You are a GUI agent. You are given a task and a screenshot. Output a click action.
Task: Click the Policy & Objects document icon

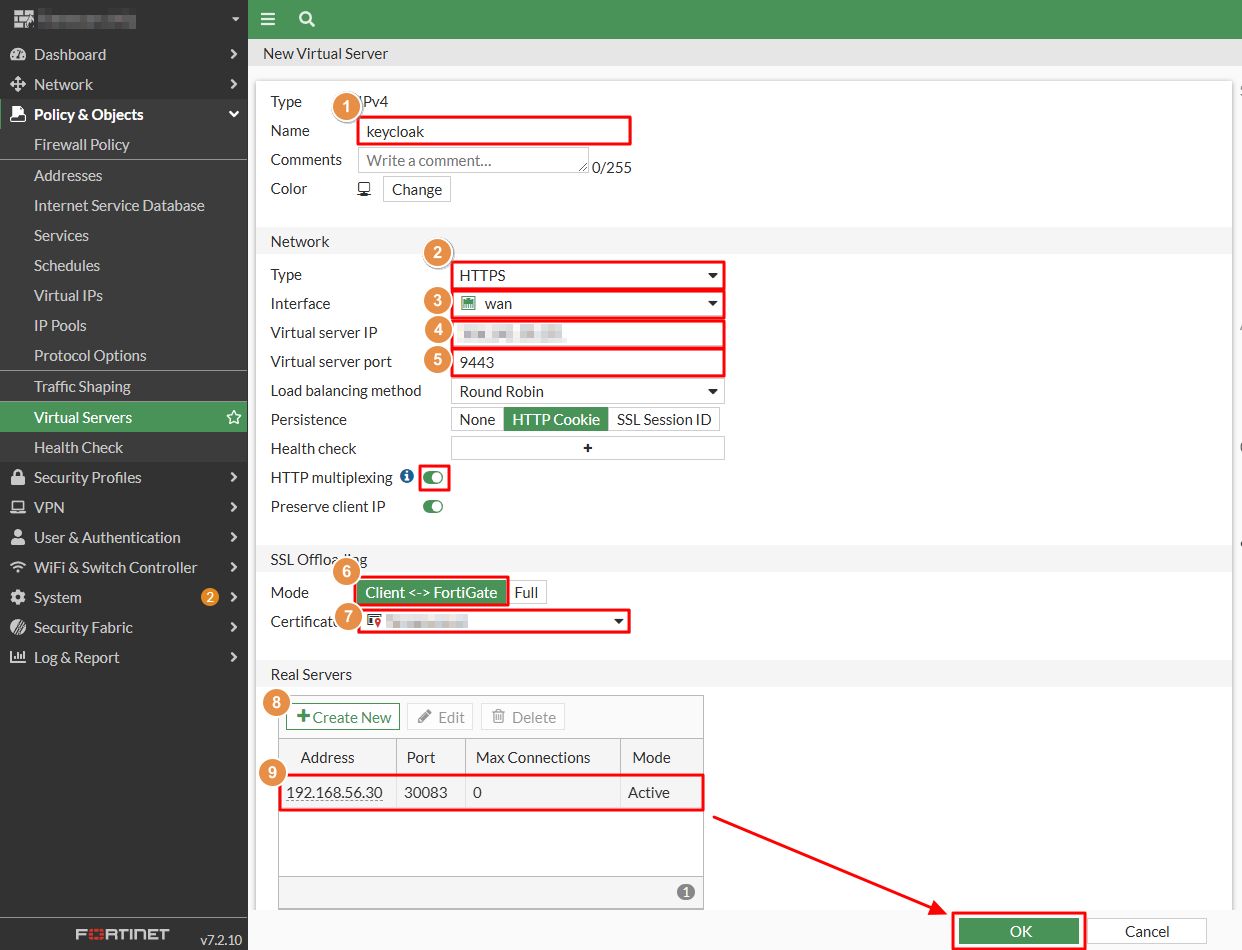[17, 114]
